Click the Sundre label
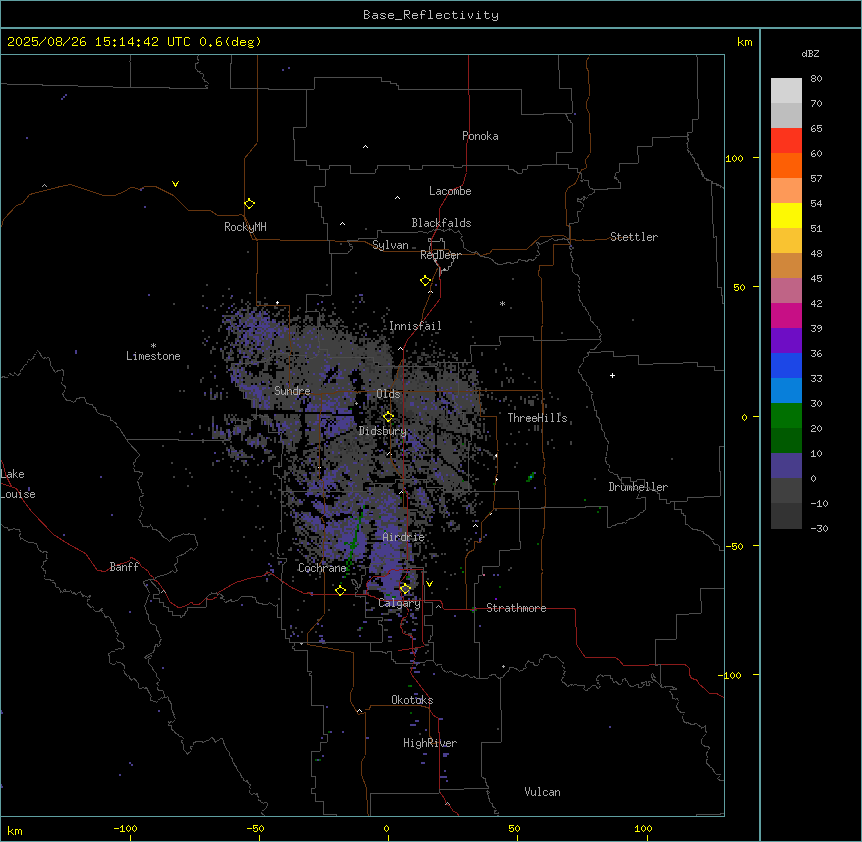Viewport: 862px width, 842px height. point(292,391)
